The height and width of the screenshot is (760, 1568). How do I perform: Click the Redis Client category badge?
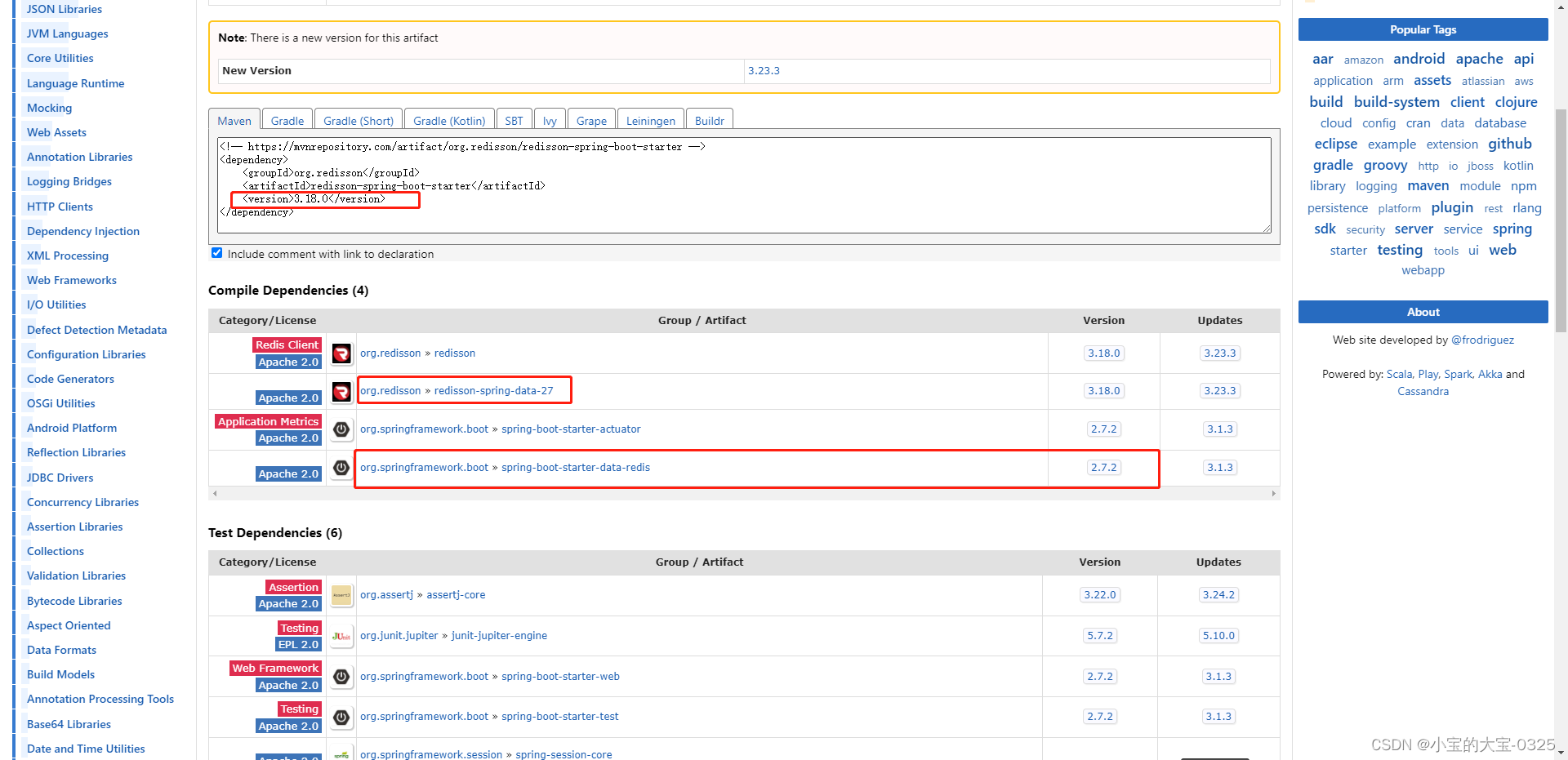pos(287,344)
